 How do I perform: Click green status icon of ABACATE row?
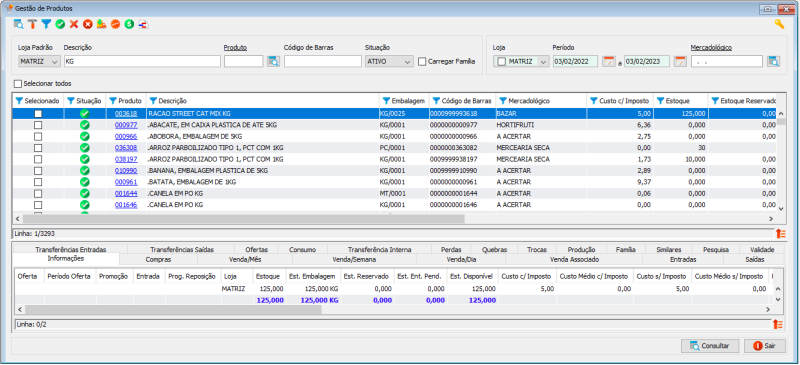85,125
